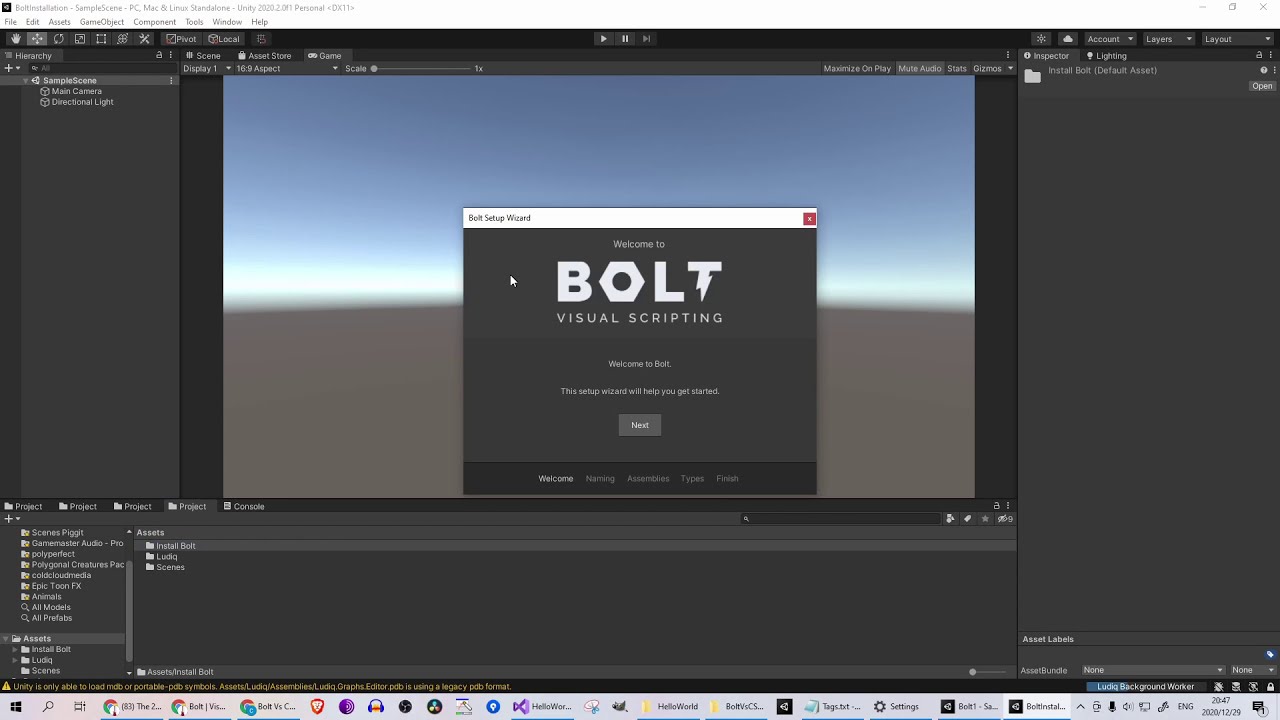Screen dimensions: 1280x720
Task: Open the Account dropdown
Action: [1110, 39]
